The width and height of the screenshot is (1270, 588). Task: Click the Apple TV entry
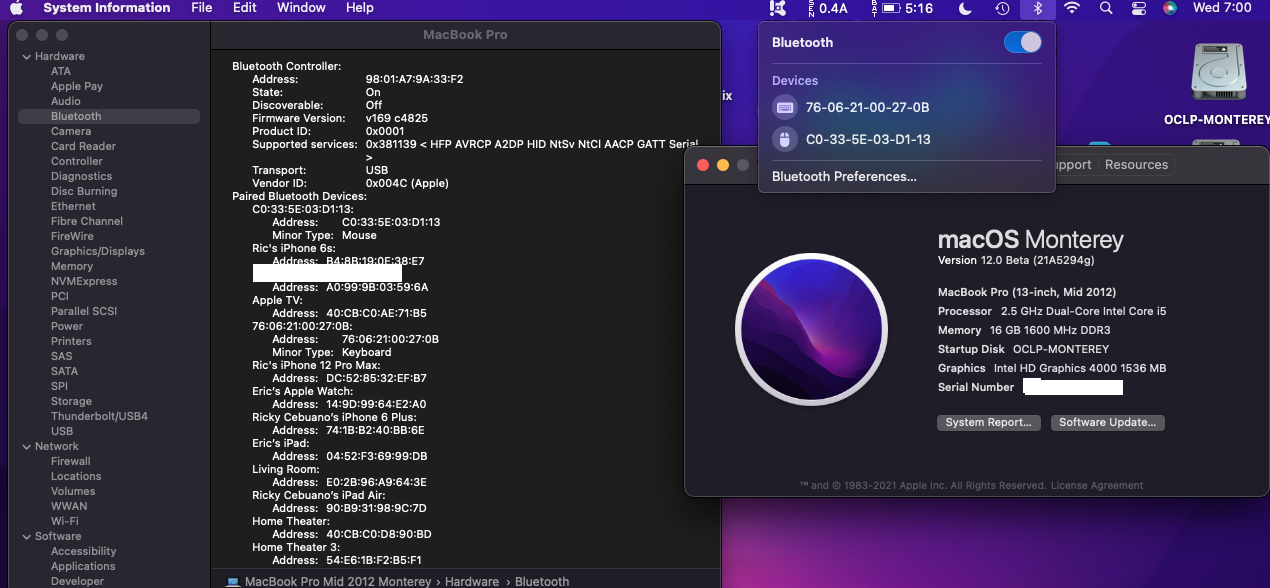click(x=277, y=300)
